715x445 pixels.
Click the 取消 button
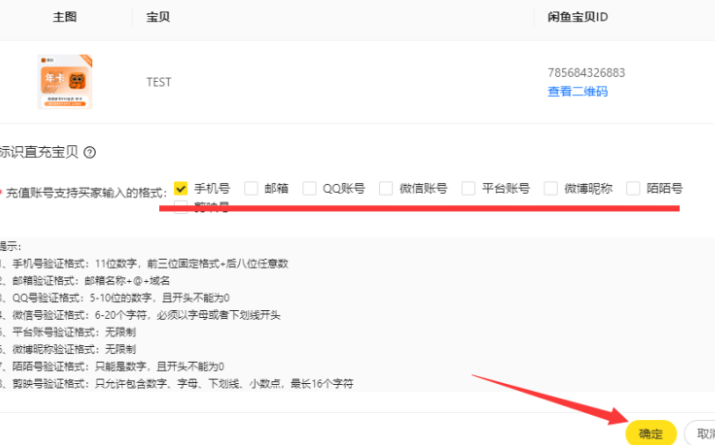click(704, 433)
